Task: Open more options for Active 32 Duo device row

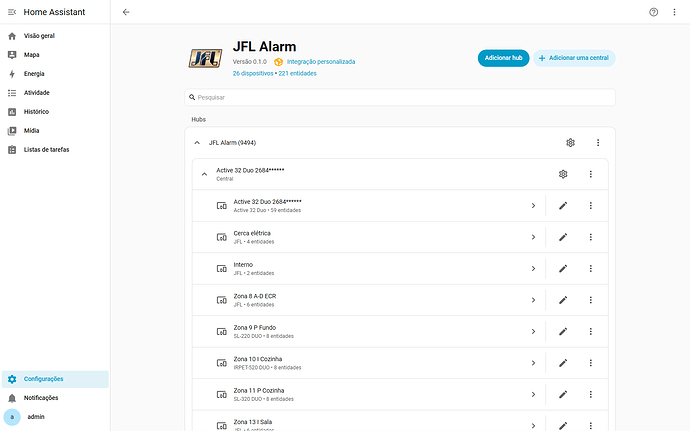Action: (591, 206)
